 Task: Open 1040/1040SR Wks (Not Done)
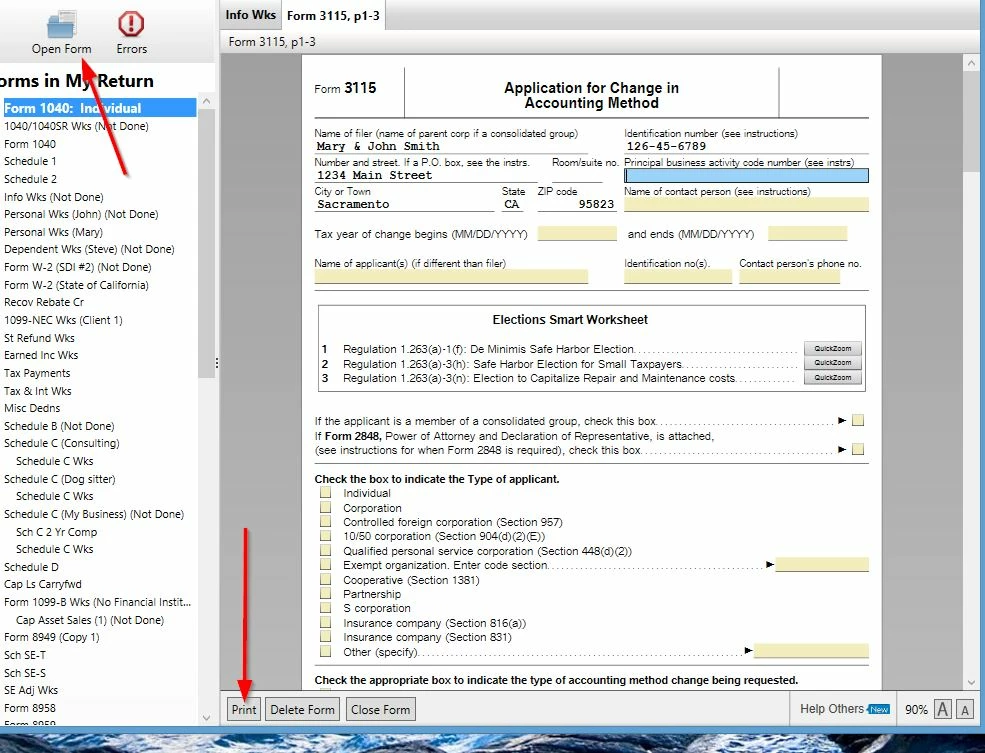[x=76, y=126]
